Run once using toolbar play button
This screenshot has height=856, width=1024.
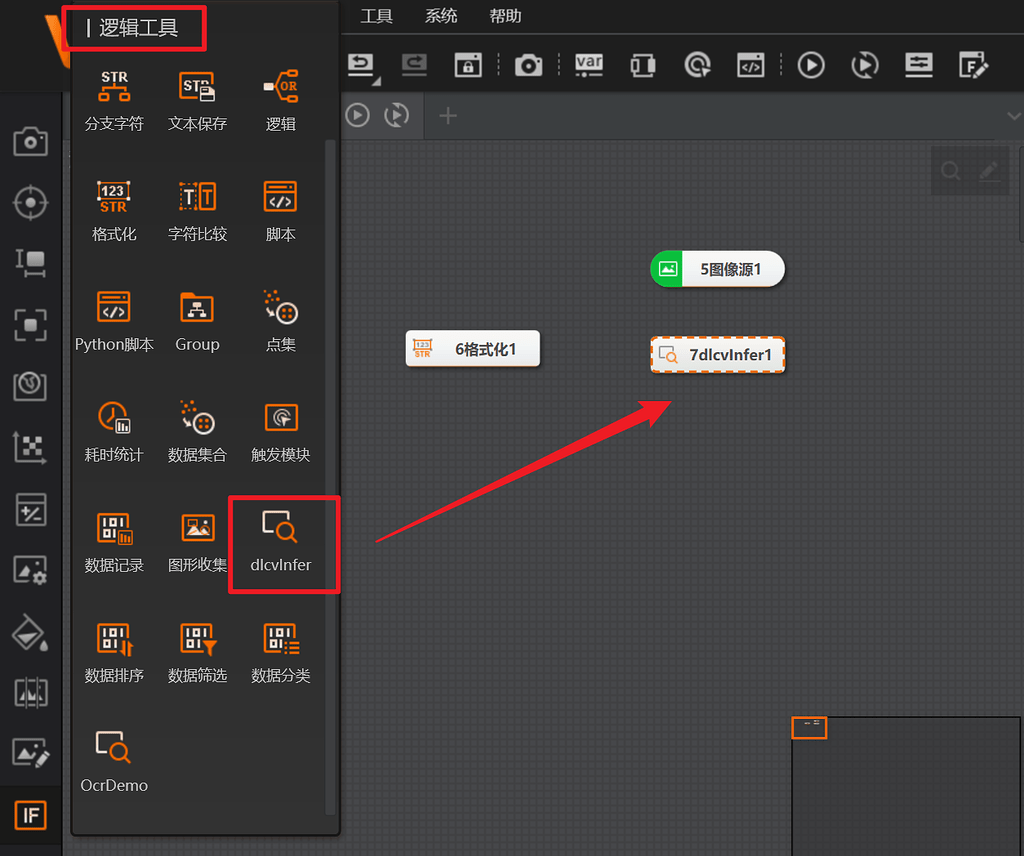pyautogui.click(x=810, y=65)
